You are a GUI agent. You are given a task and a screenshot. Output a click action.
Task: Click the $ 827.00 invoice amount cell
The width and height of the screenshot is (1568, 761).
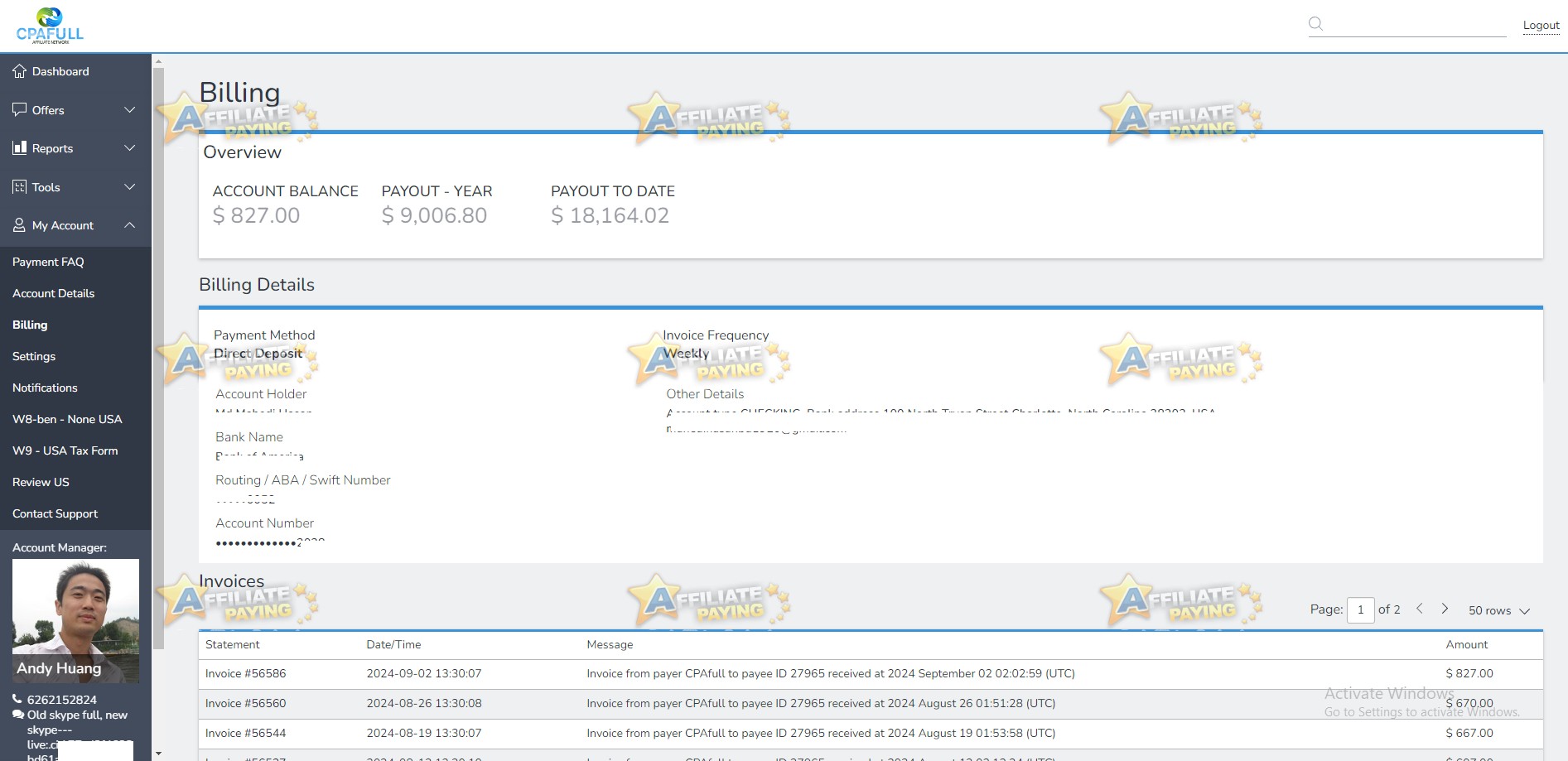click(x=1469, y=673)
